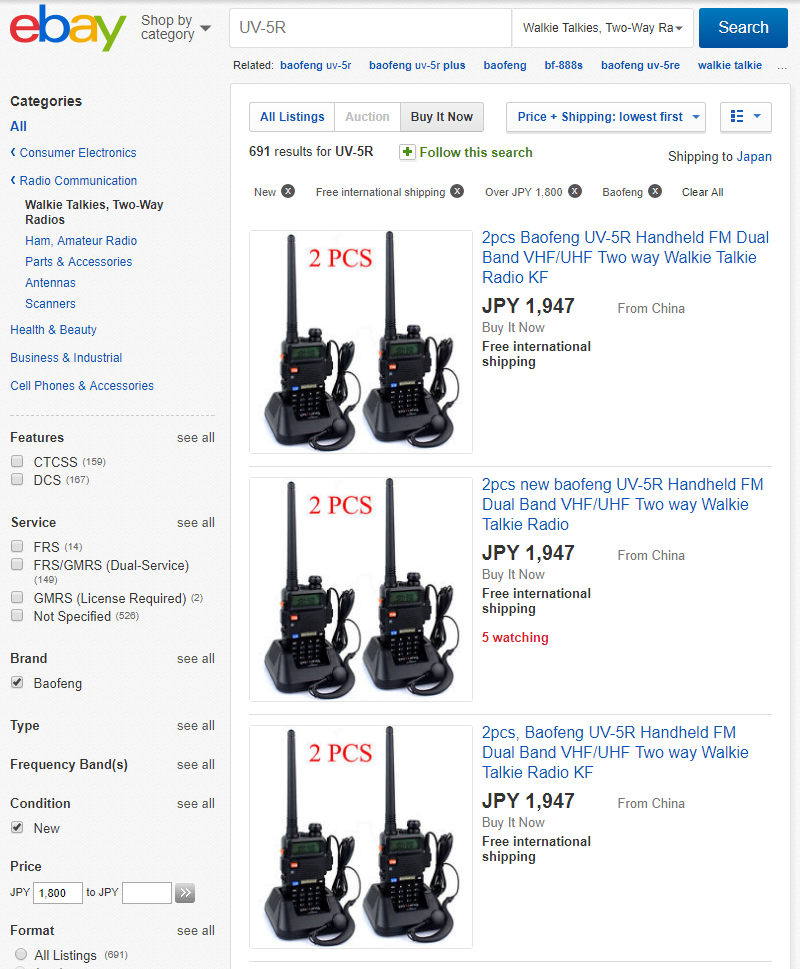Expand Format with see all
The height and width of the screenshot is (969, 800).
click(x=196, y=931)
